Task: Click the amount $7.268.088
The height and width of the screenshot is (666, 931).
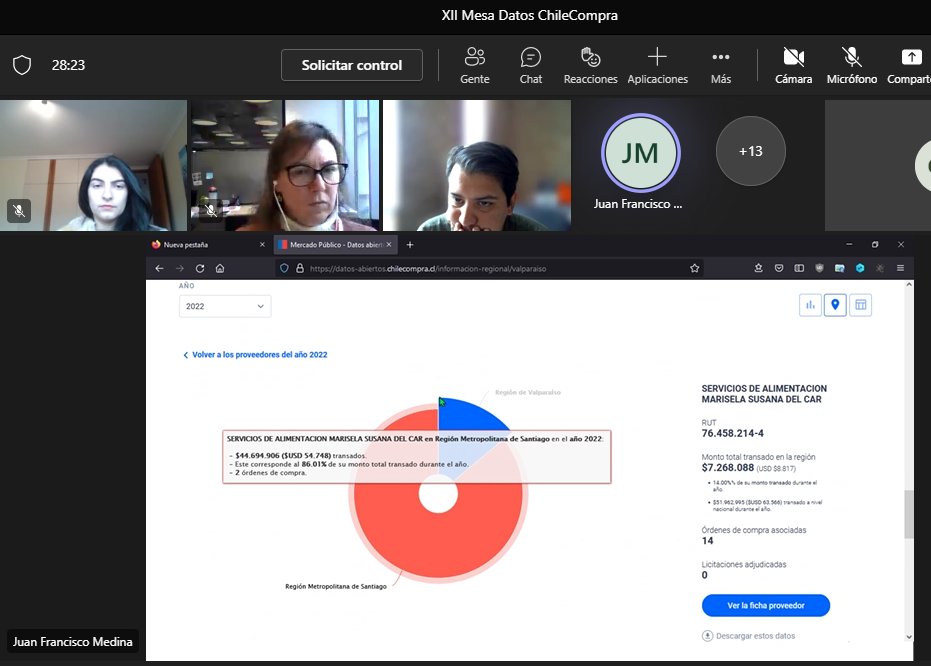Action: [x=727, y=468]
